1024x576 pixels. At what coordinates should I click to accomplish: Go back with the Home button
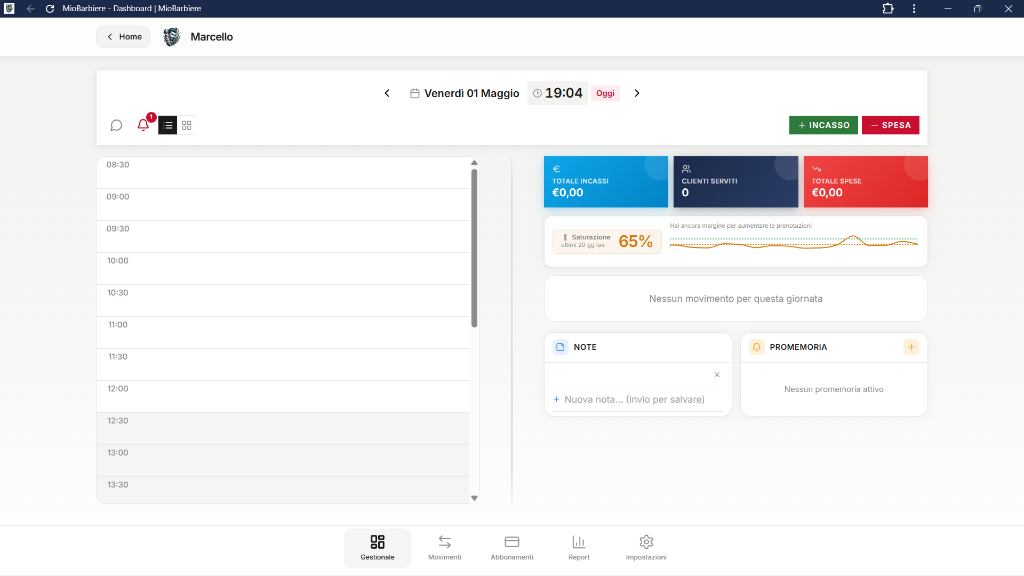[x=123, y=37]
